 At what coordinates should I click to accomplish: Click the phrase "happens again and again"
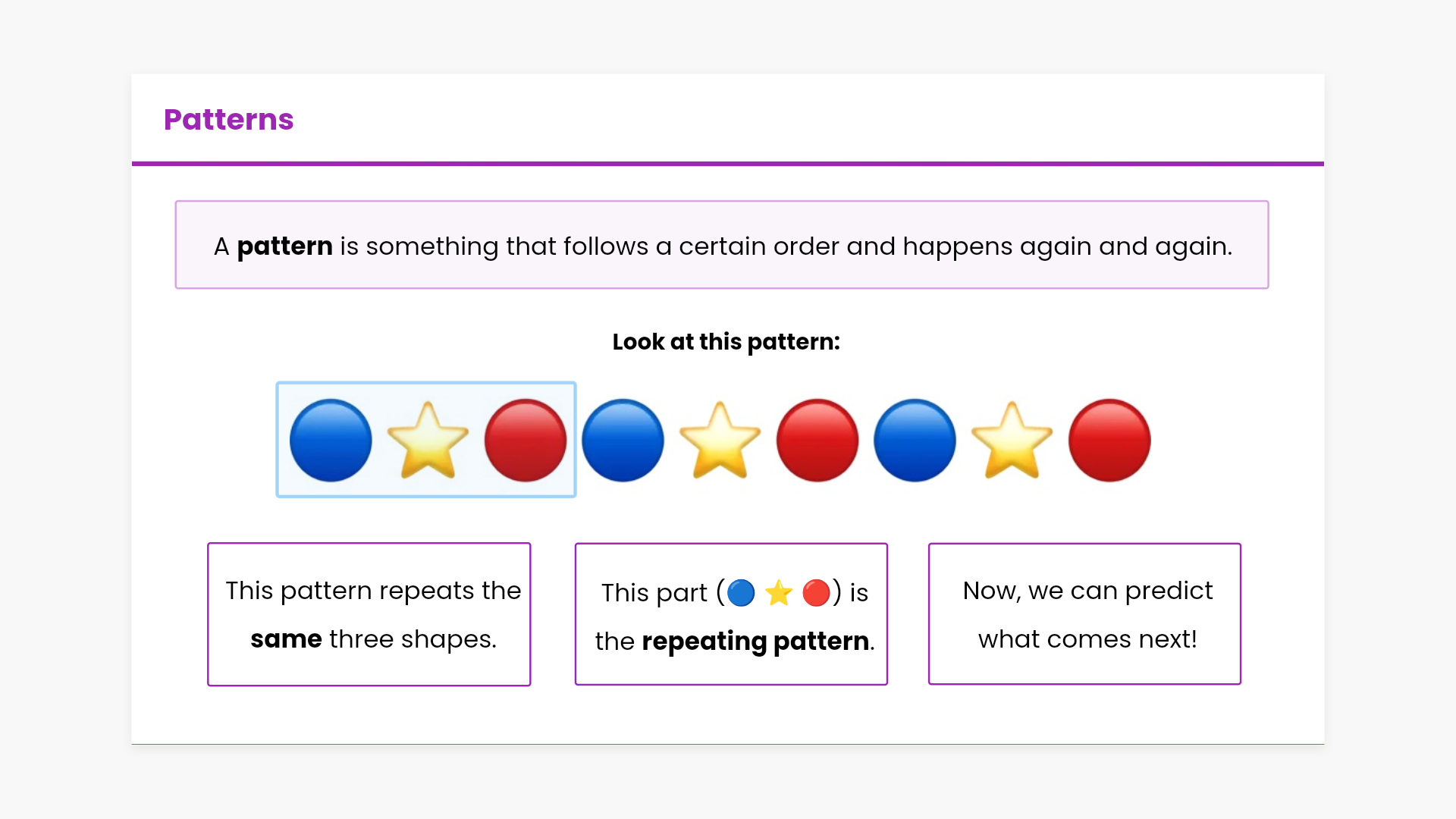(x=1066, y=246)
